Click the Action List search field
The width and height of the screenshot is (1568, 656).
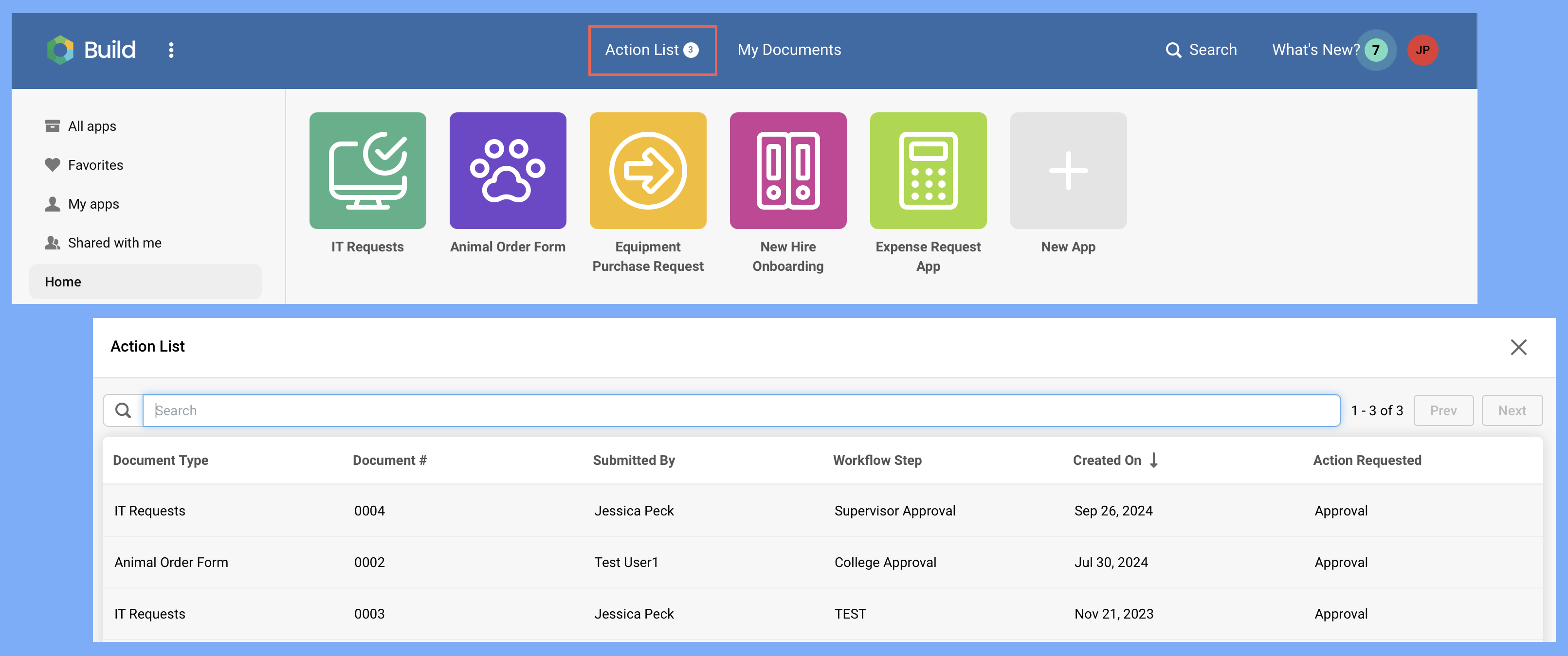coord(741,410)
